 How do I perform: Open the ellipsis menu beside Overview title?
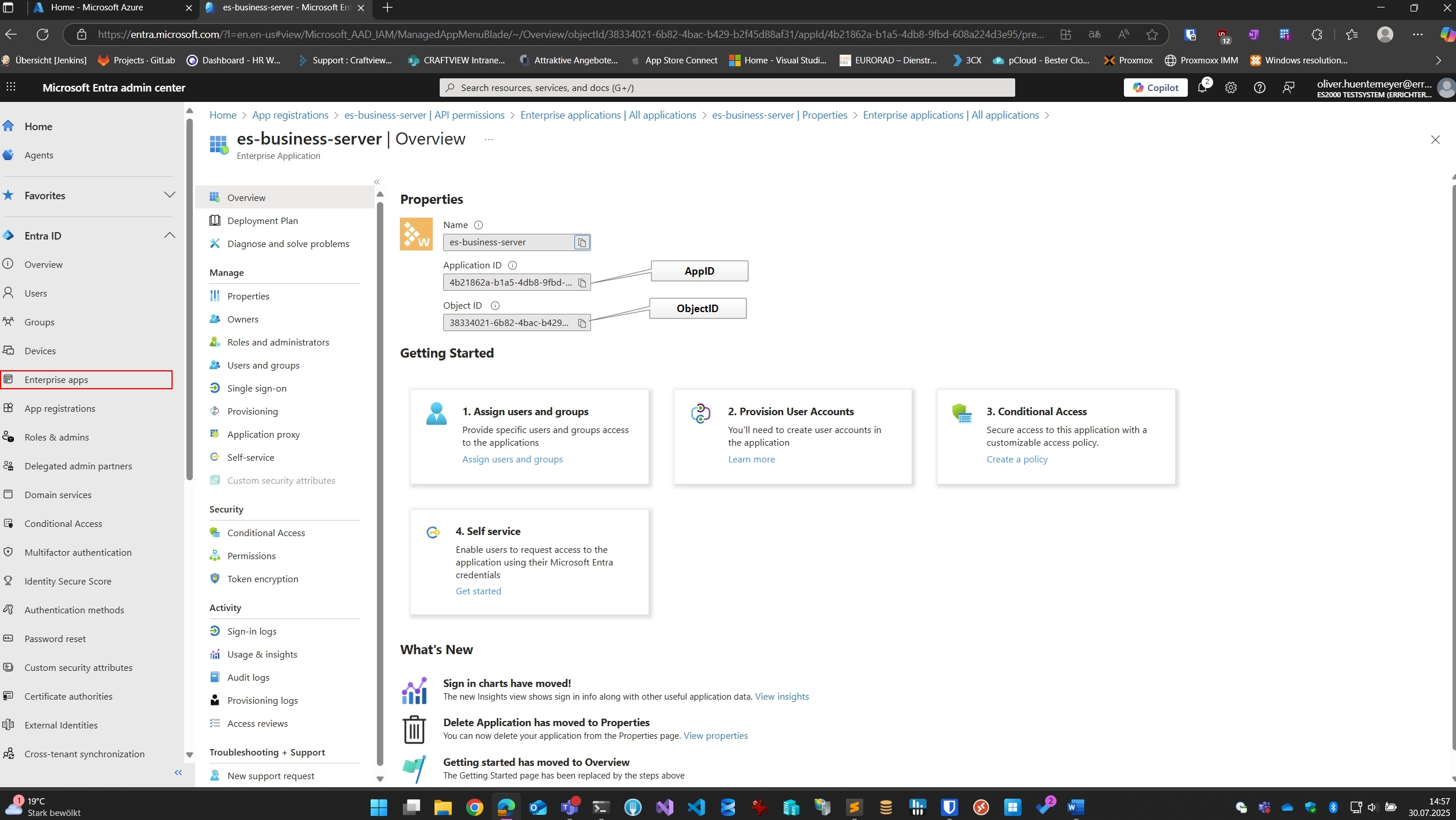tap(489, 139)
